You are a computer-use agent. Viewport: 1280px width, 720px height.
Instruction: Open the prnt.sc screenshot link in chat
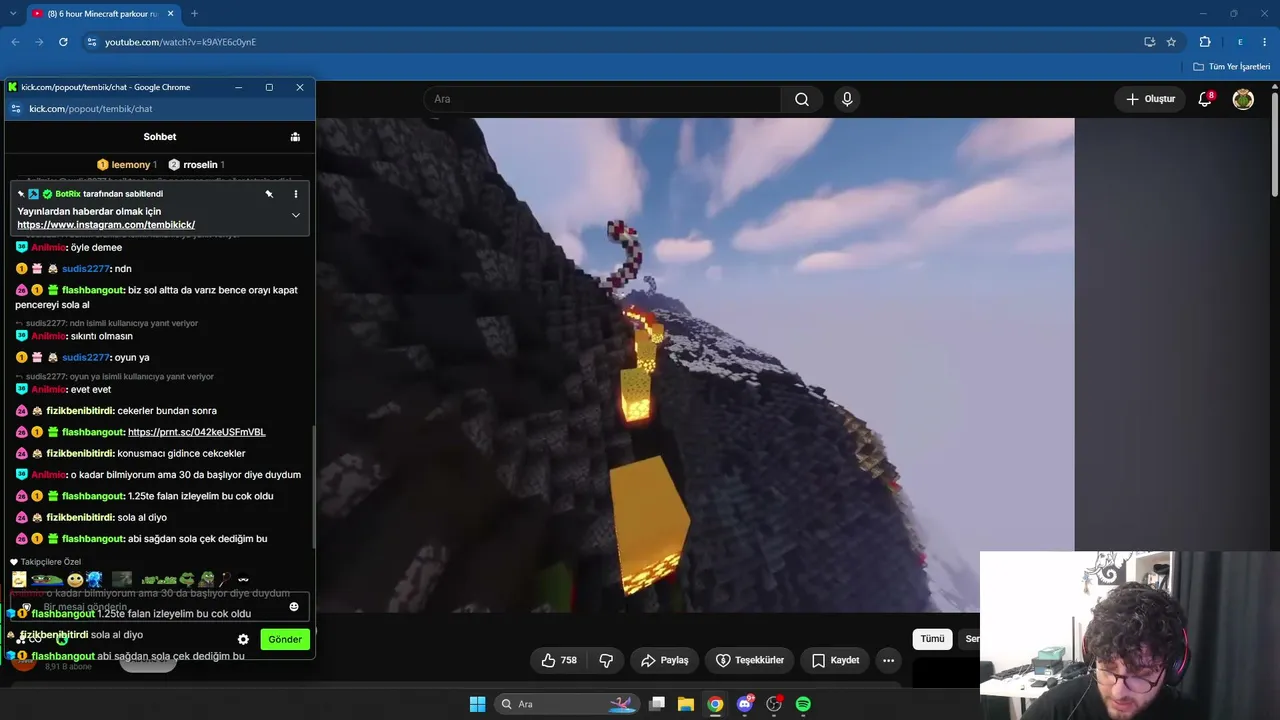[197, 432]
